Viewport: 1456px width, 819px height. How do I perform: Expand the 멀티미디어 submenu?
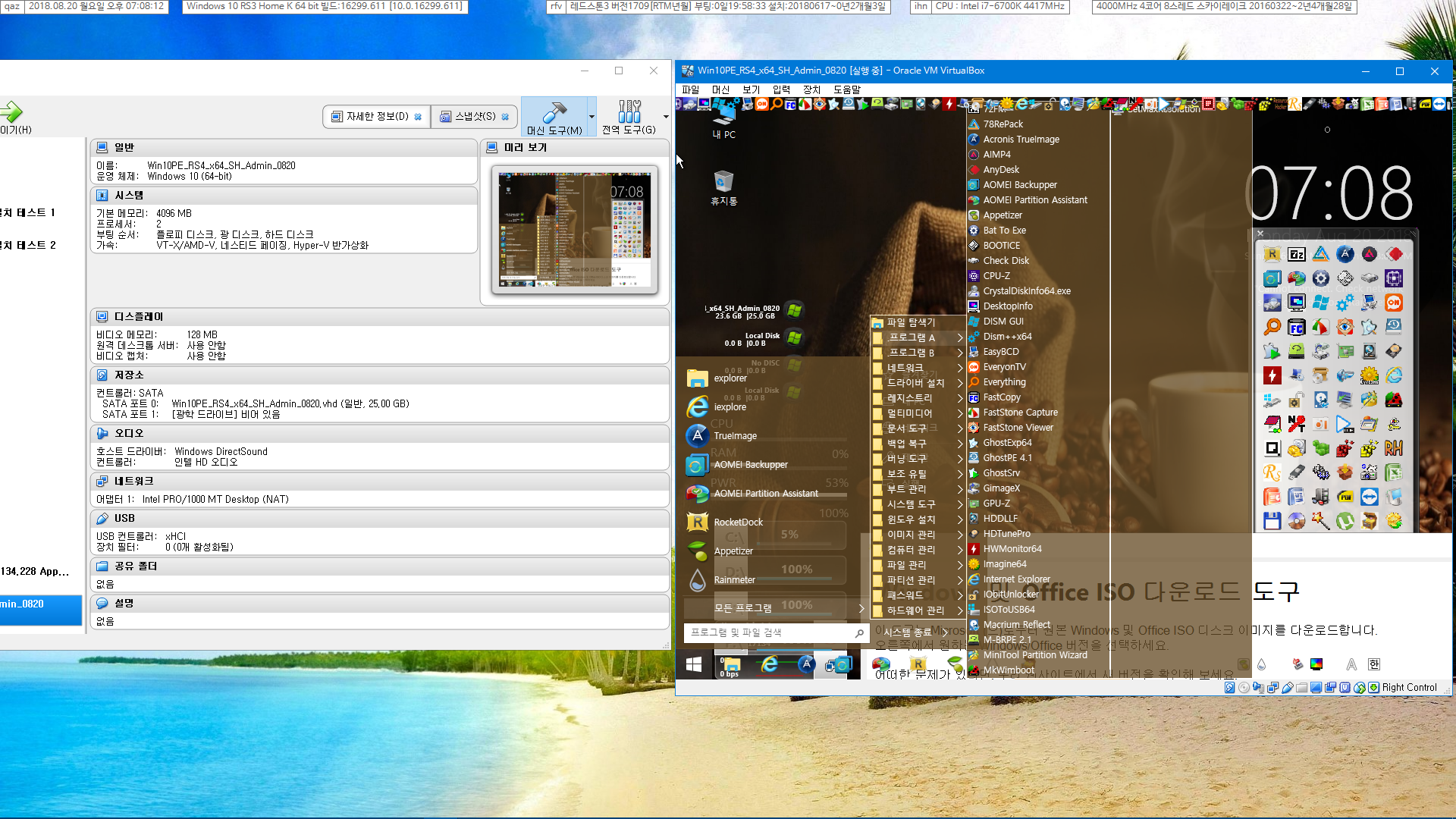click(x=918, y=413)
